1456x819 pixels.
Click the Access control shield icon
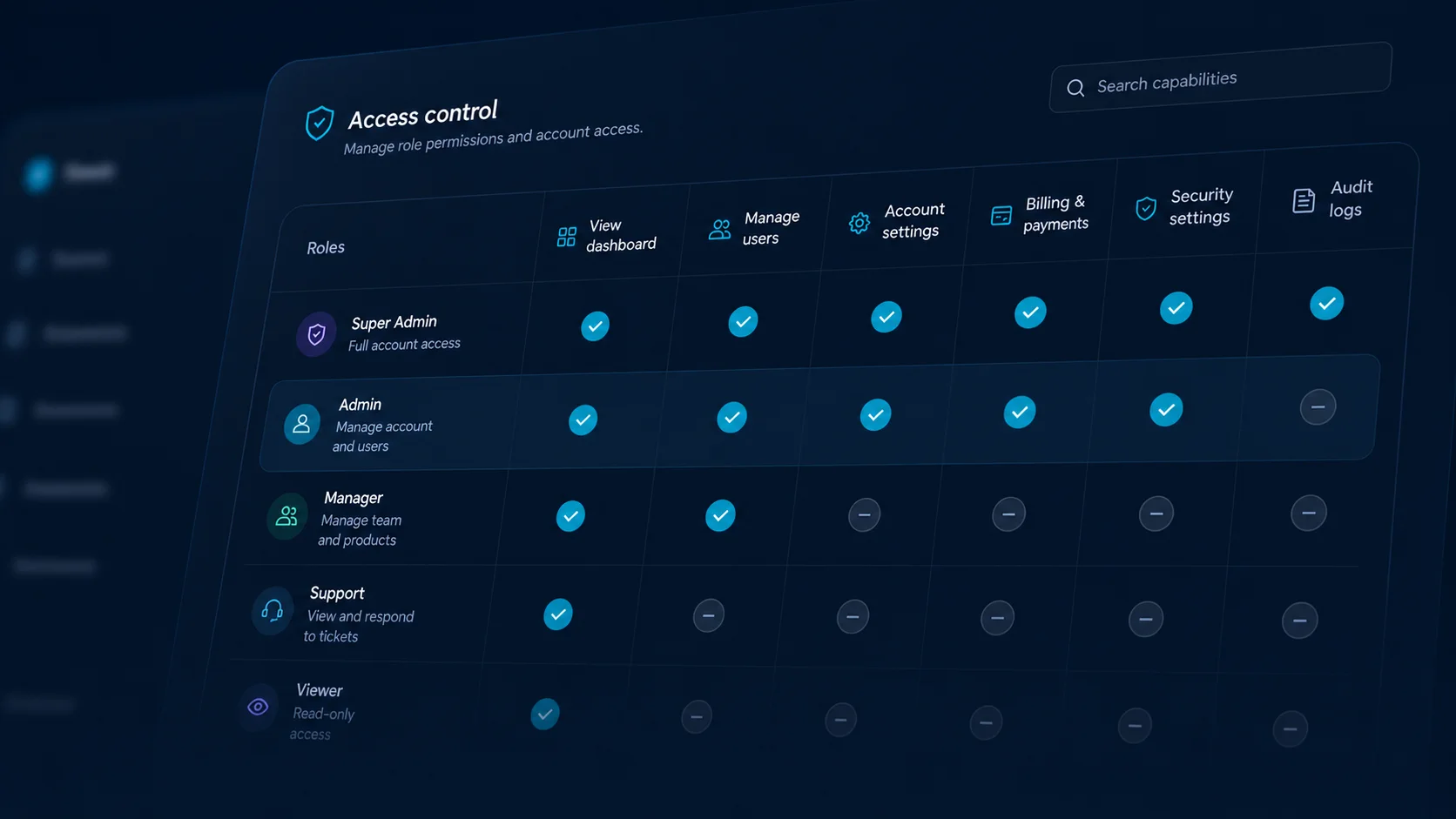[x=320, y=123]
